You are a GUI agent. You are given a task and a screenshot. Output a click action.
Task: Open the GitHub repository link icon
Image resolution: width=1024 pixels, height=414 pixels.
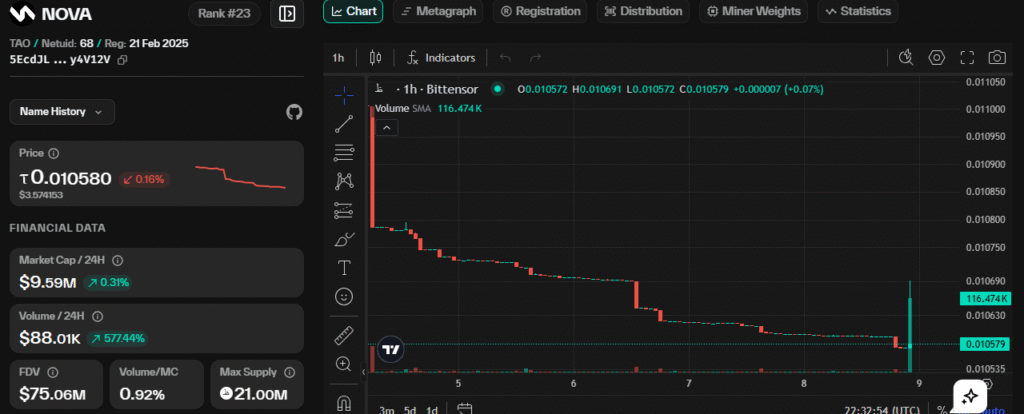(x=294, y=112)
